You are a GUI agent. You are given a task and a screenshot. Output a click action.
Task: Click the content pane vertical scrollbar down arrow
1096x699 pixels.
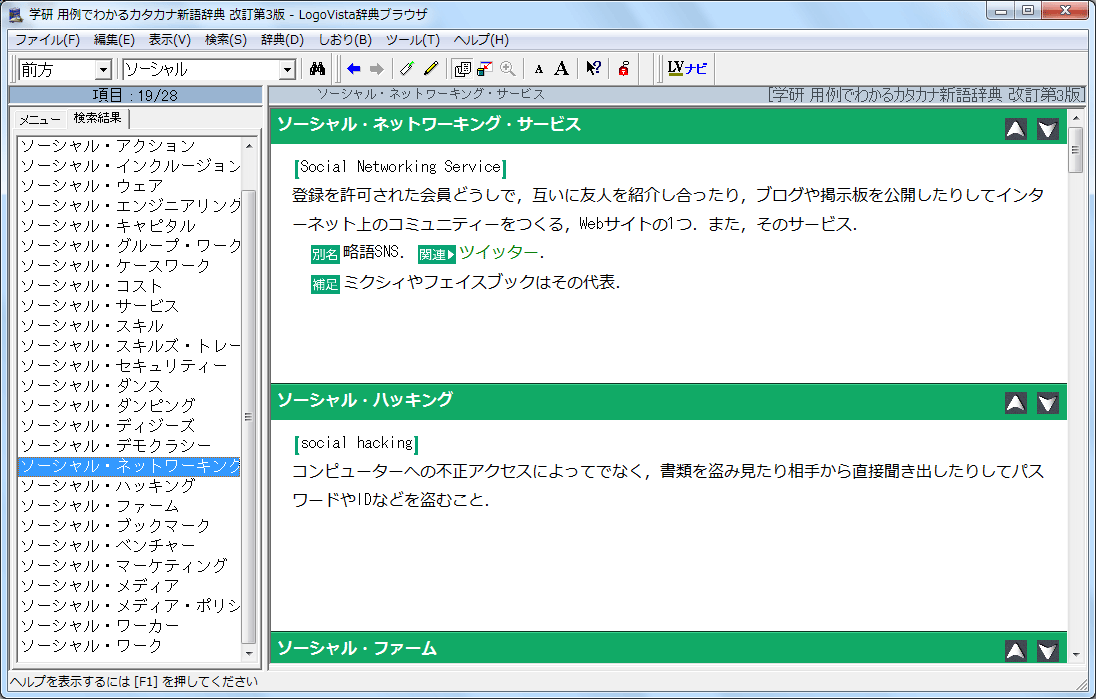click(x=1076, y=653)
